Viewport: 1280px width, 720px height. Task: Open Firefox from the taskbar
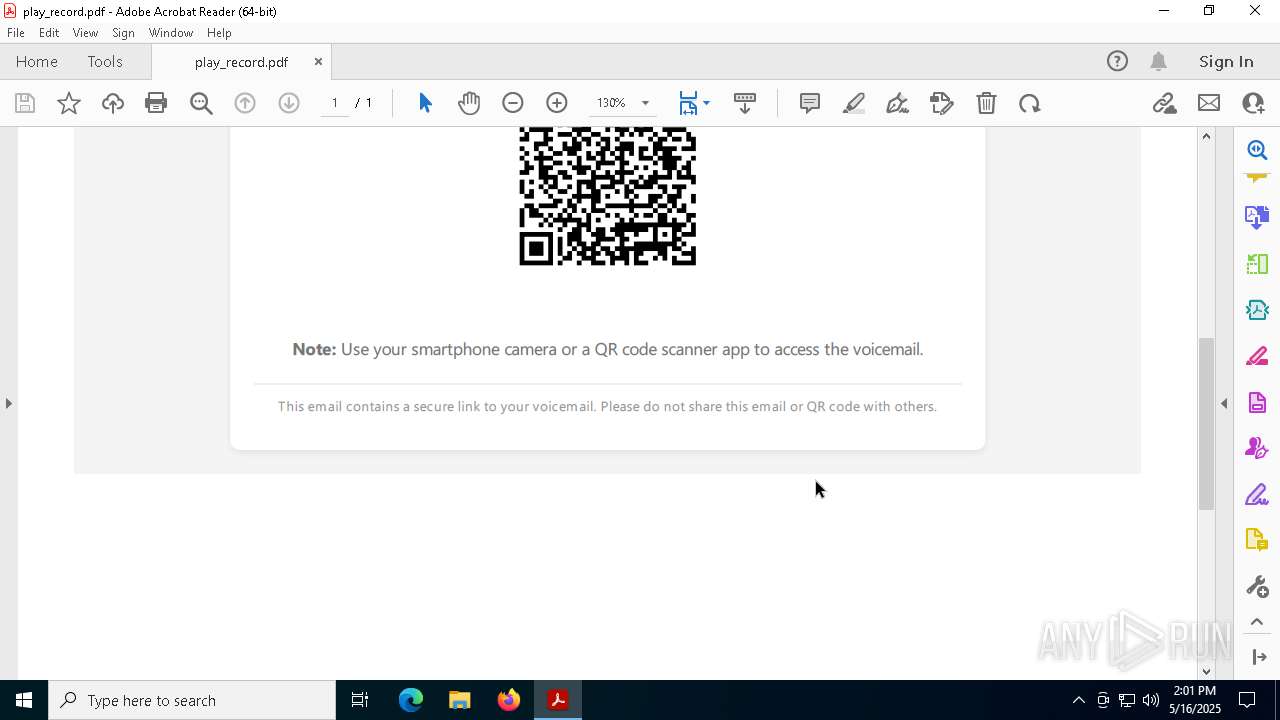pyautogui.click(x=509, y=700)
